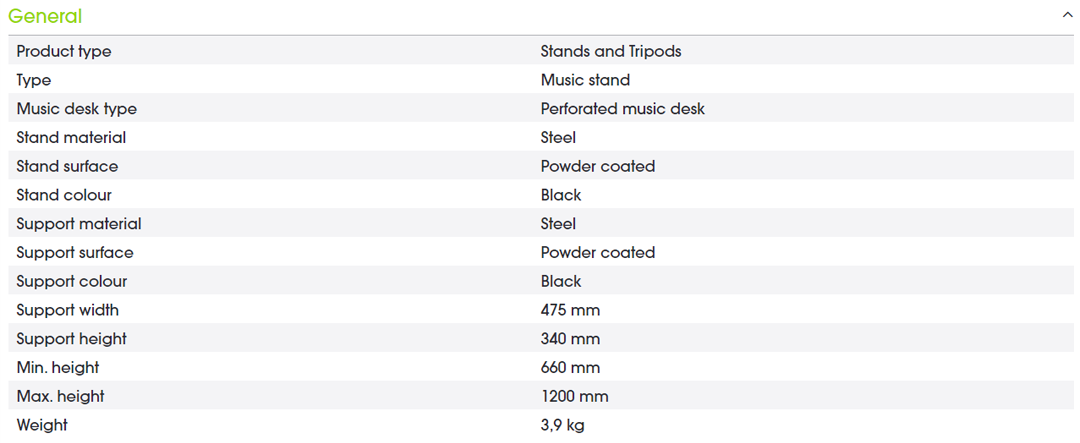Select the Music stand type value
The image size is (1080, 443).
585,80
